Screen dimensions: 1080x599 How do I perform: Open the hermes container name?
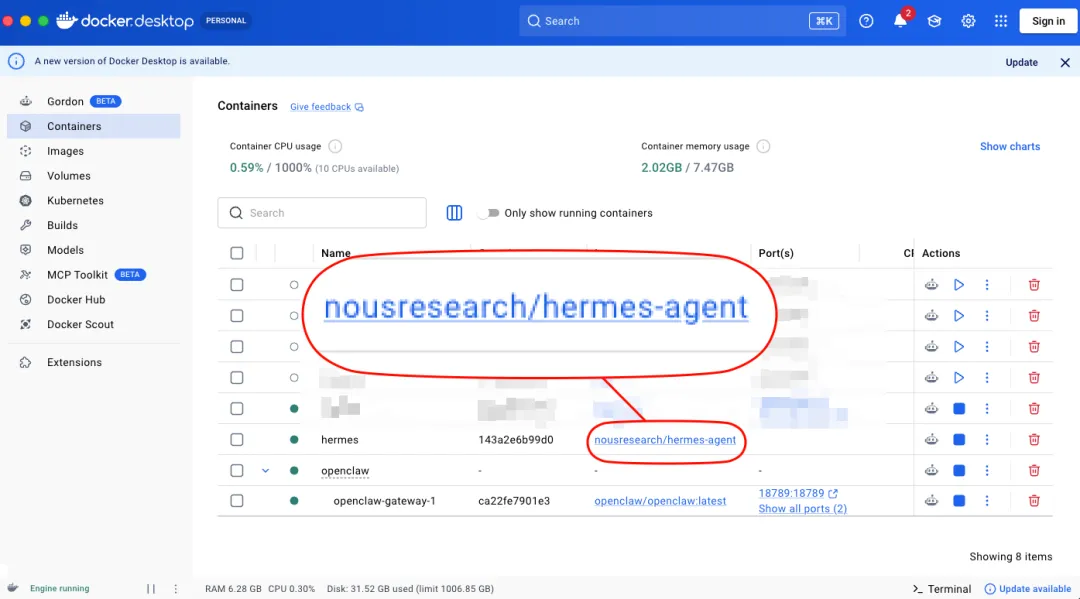pyautogui.click(x=340, y=439)
